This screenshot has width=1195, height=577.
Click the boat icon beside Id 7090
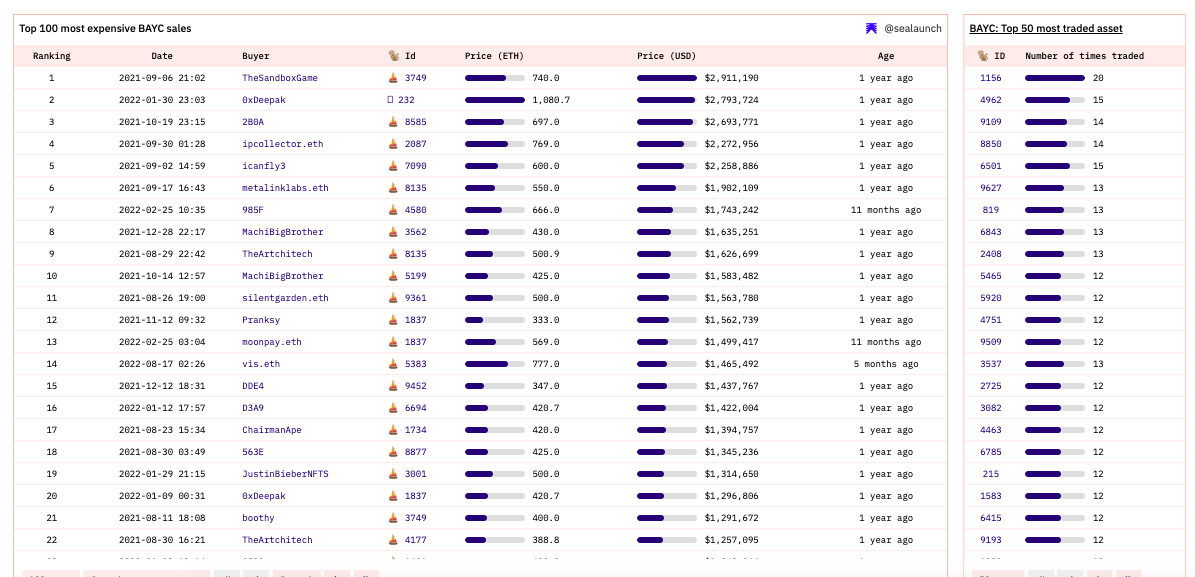pos(392,166)
